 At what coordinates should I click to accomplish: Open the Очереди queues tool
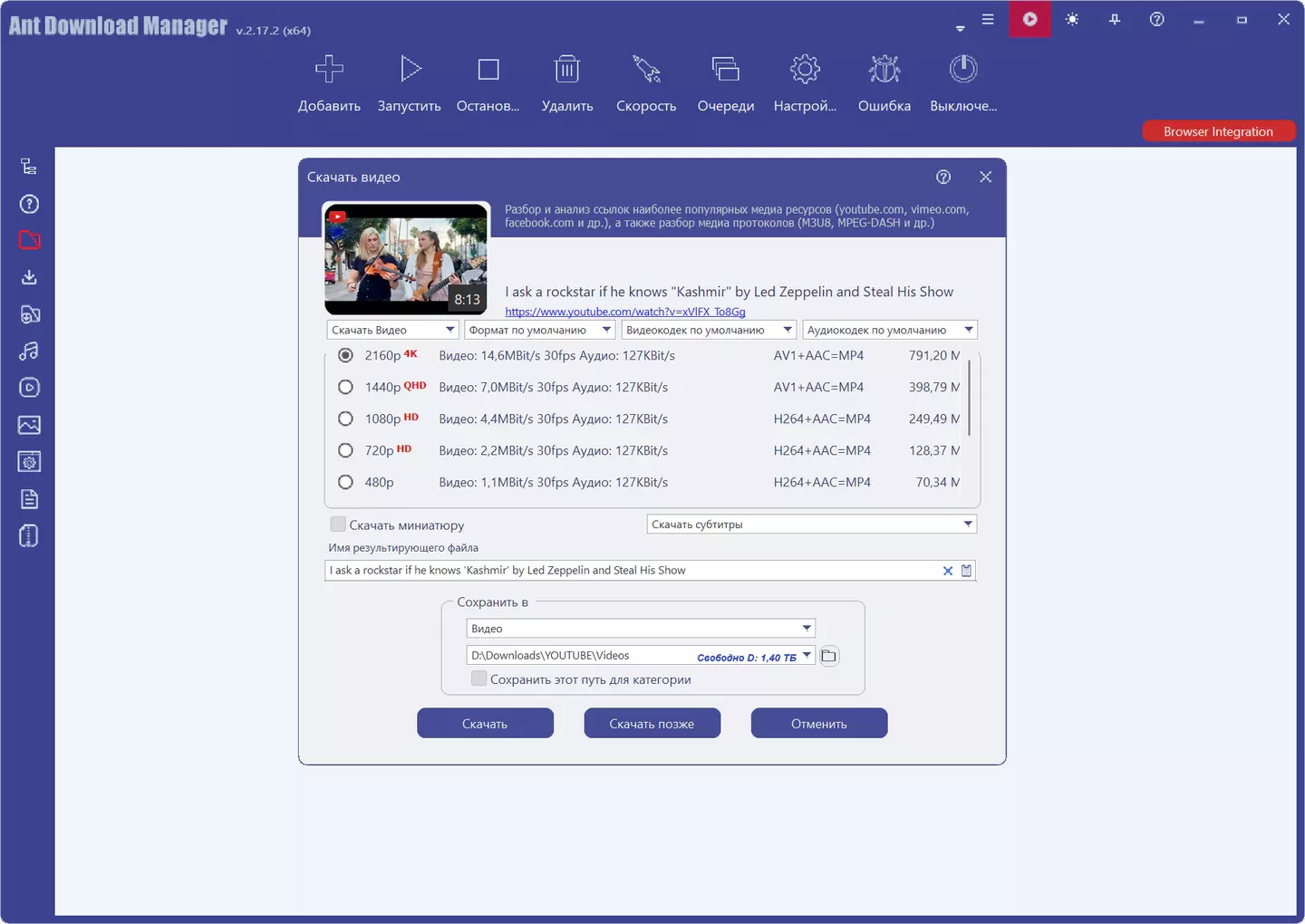click(726, 69)
